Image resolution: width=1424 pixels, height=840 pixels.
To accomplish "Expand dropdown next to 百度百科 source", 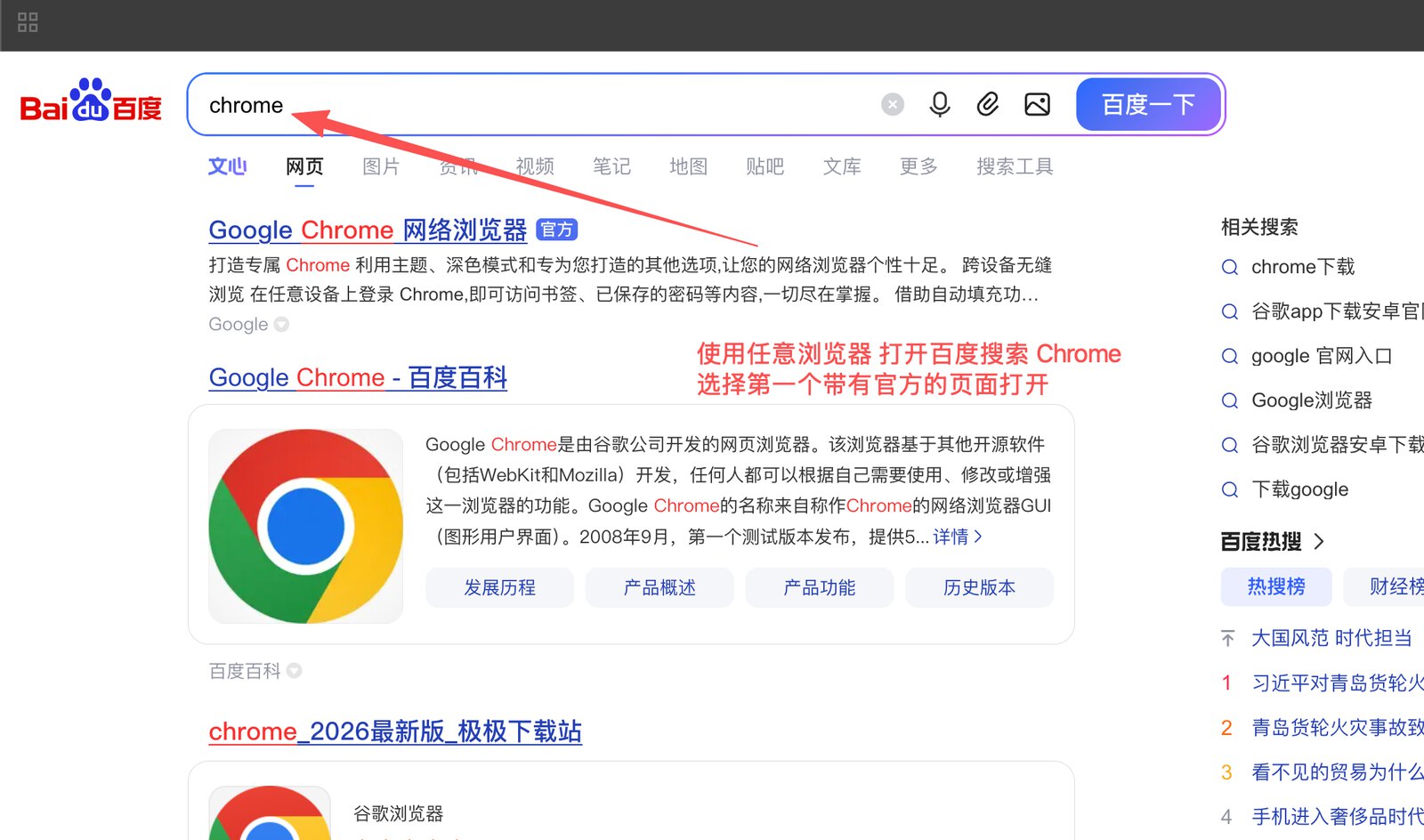I will pos(295,671).
